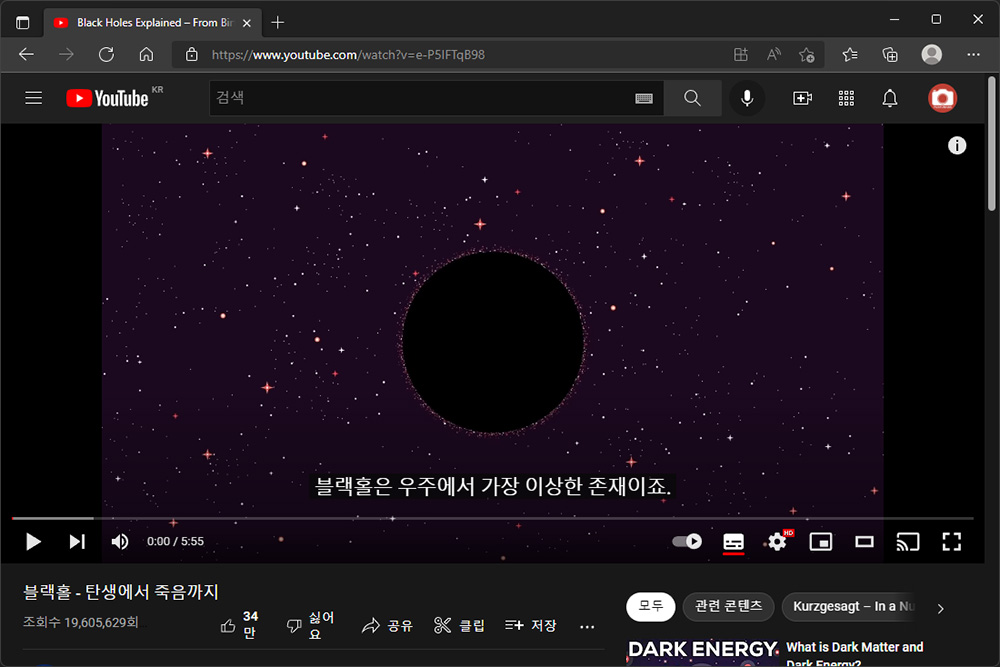Switch to miniplayer mode
This screenshot has height=667, width=1000.
[x=821, y=542]
